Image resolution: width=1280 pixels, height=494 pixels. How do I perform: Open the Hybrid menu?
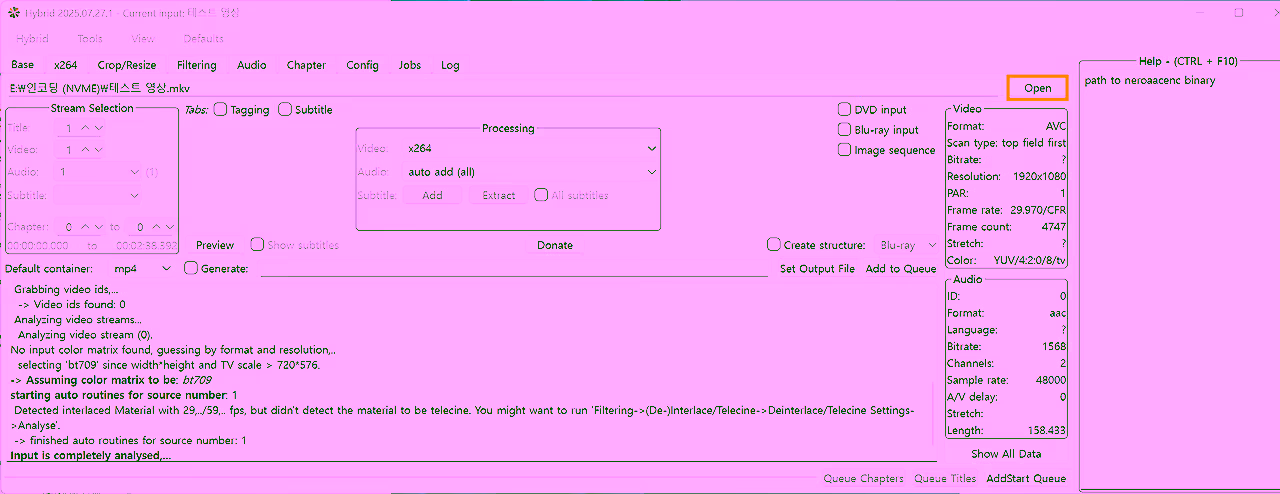pyautogui.click(x=32, y=39)
